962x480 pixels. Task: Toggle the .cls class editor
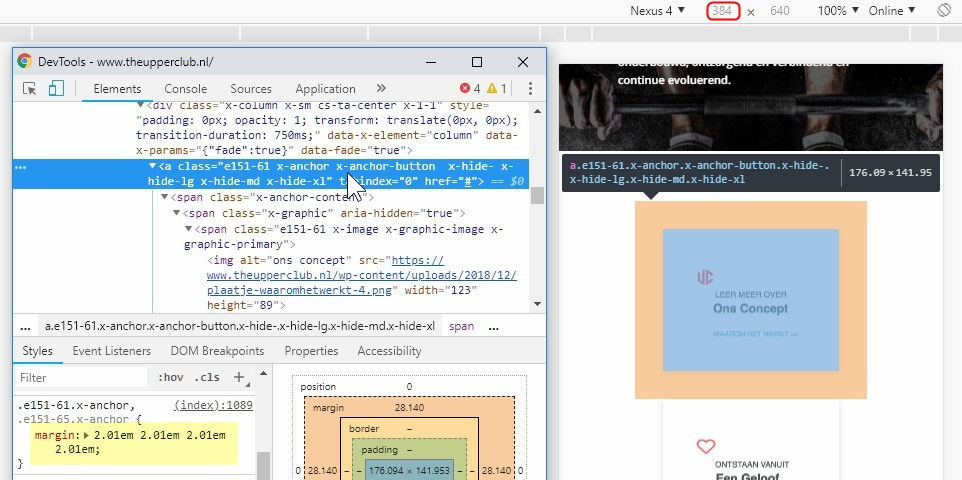pos(207,377)
